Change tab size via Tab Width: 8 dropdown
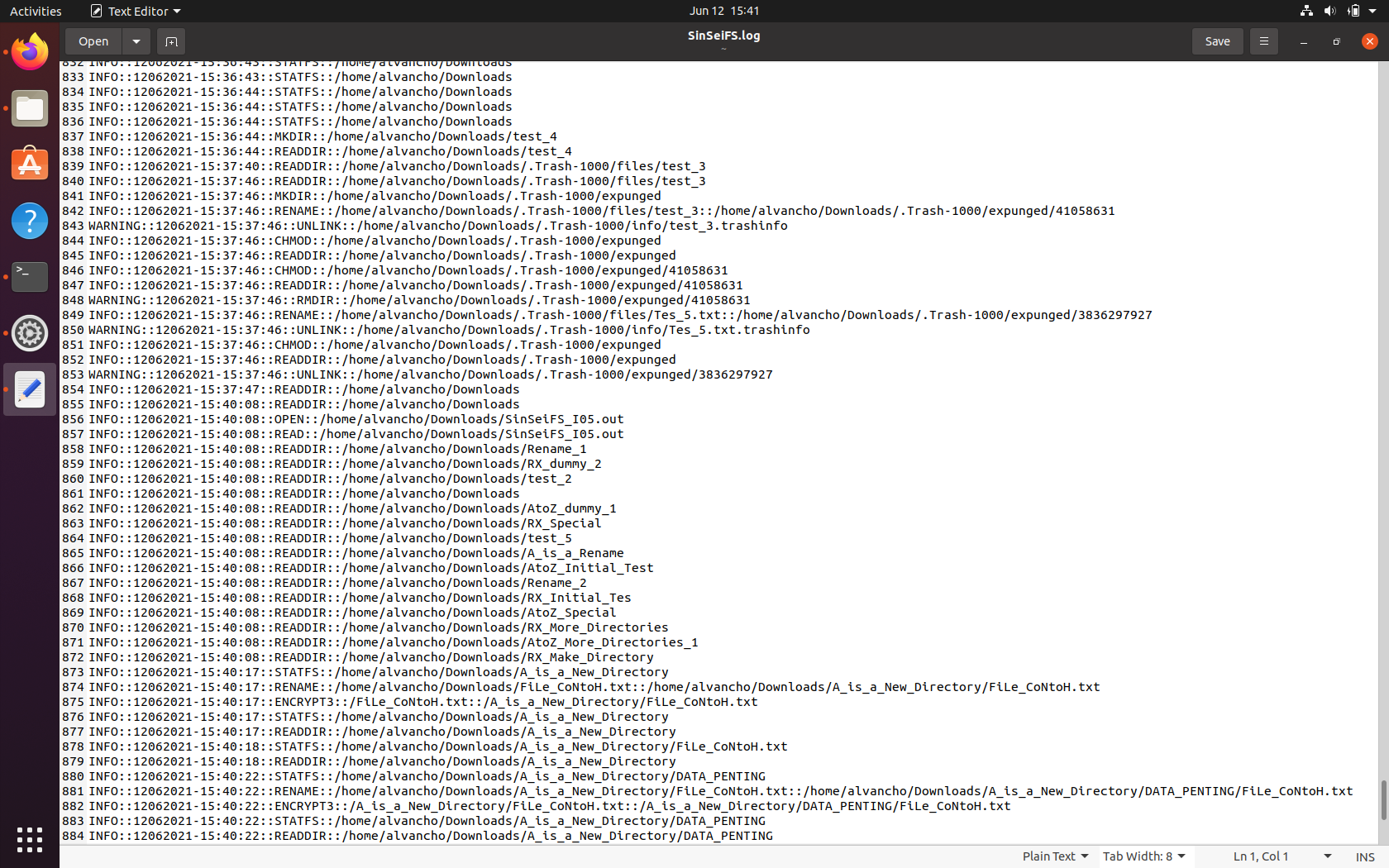 click(1143, 856)
